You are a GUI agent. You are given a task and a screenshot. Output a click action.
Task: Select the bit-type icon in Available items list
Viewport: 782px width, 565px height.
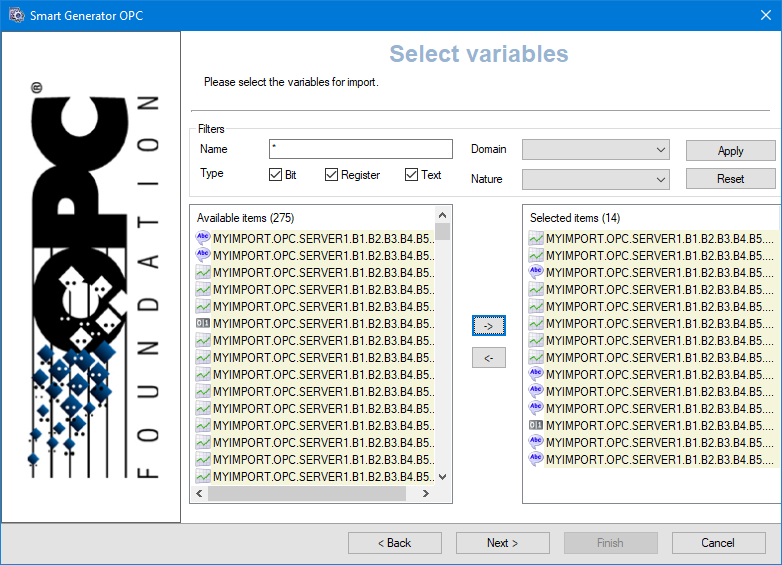coord(203,323)
